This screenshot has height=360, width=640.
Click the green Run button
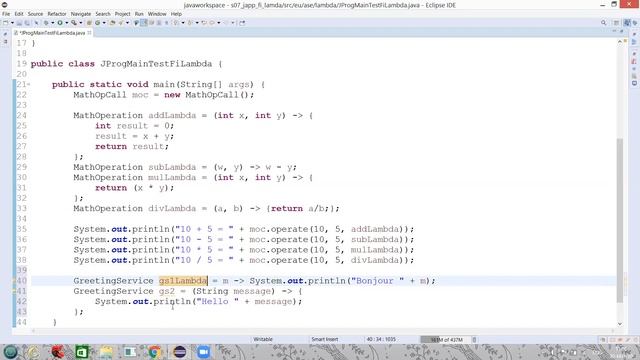pos(60,23)
